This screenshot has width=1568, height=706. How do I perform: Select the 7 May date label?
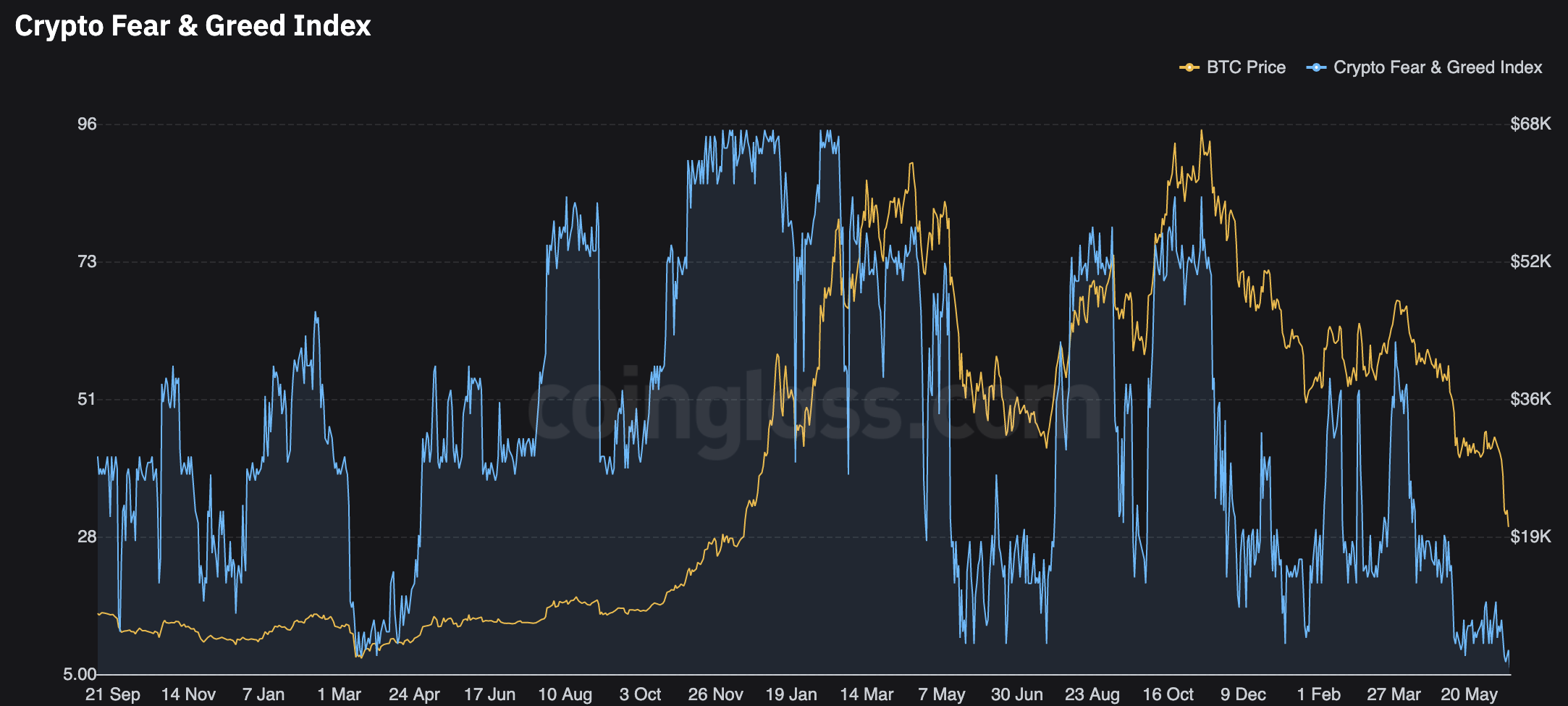tap(942, 694)
